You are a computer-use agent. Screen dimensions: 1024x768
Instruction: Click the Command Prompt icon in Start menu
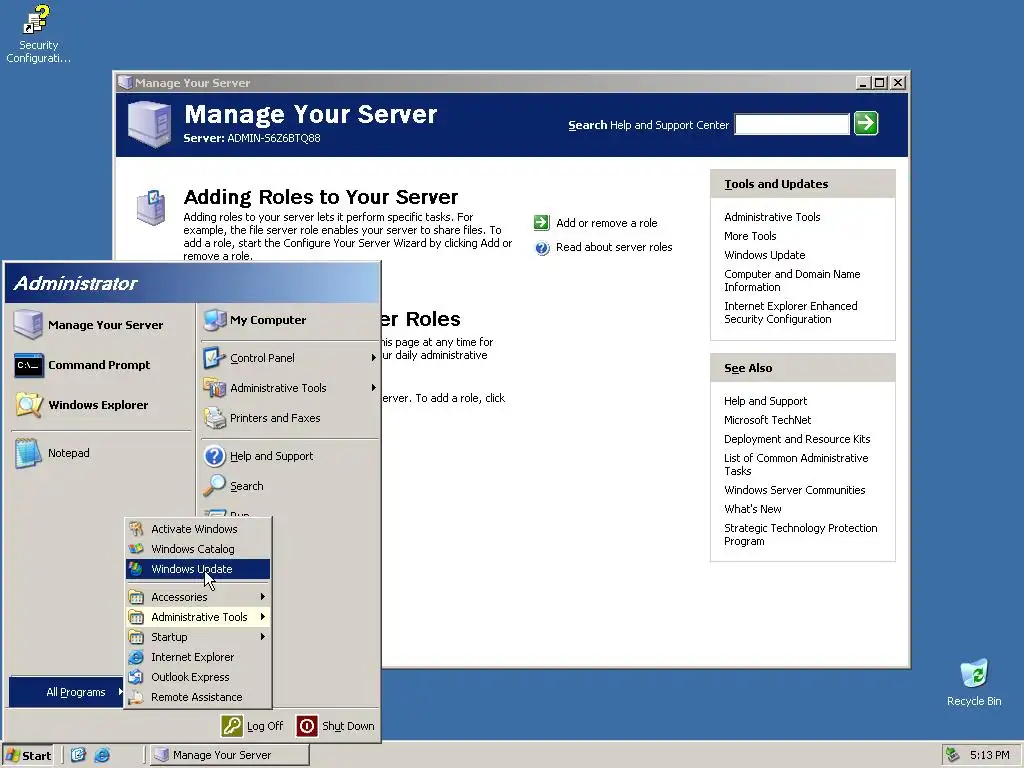29,365
